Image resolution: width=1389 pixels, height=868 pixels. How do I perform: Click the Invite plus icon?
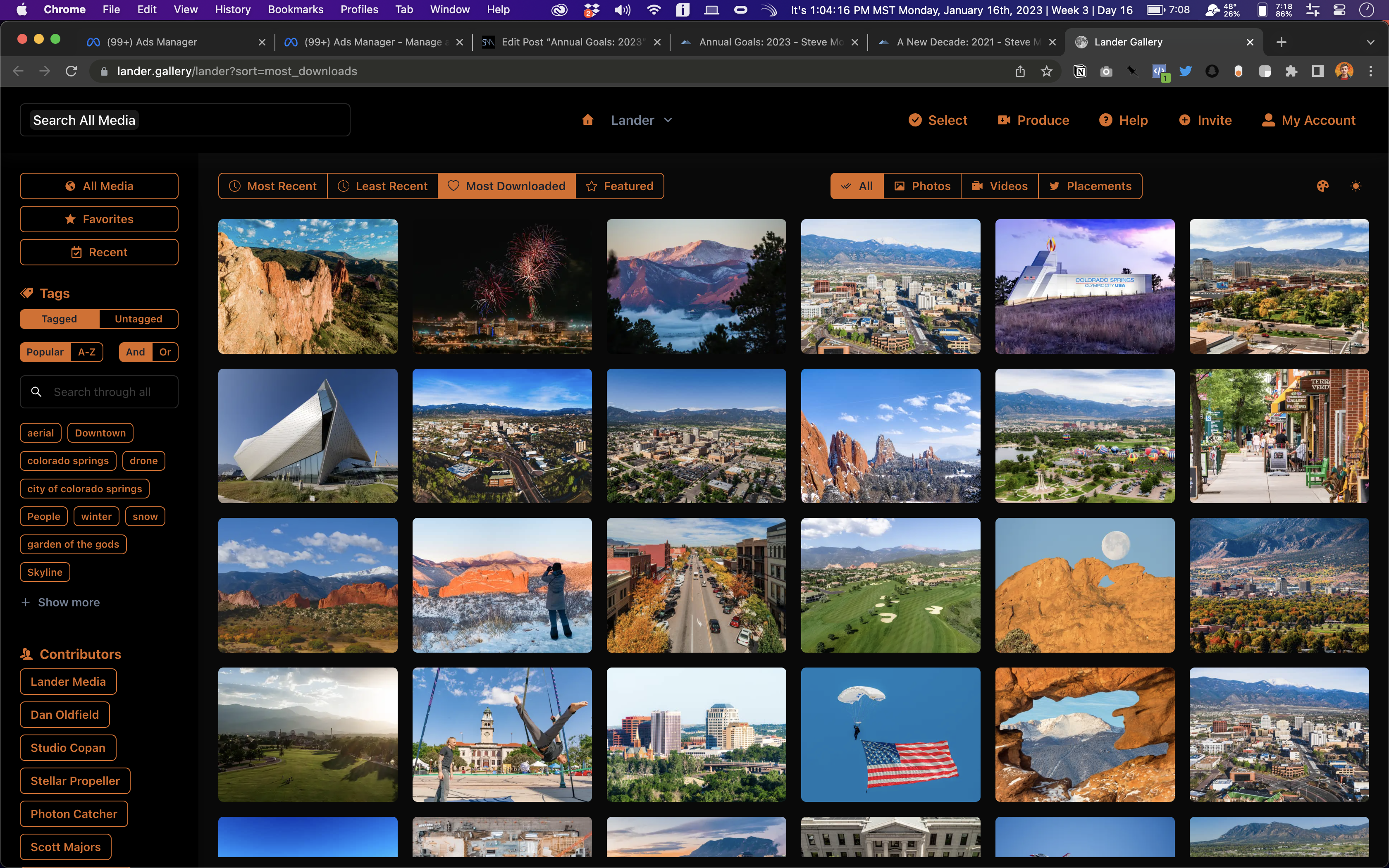click(1185, 120)
